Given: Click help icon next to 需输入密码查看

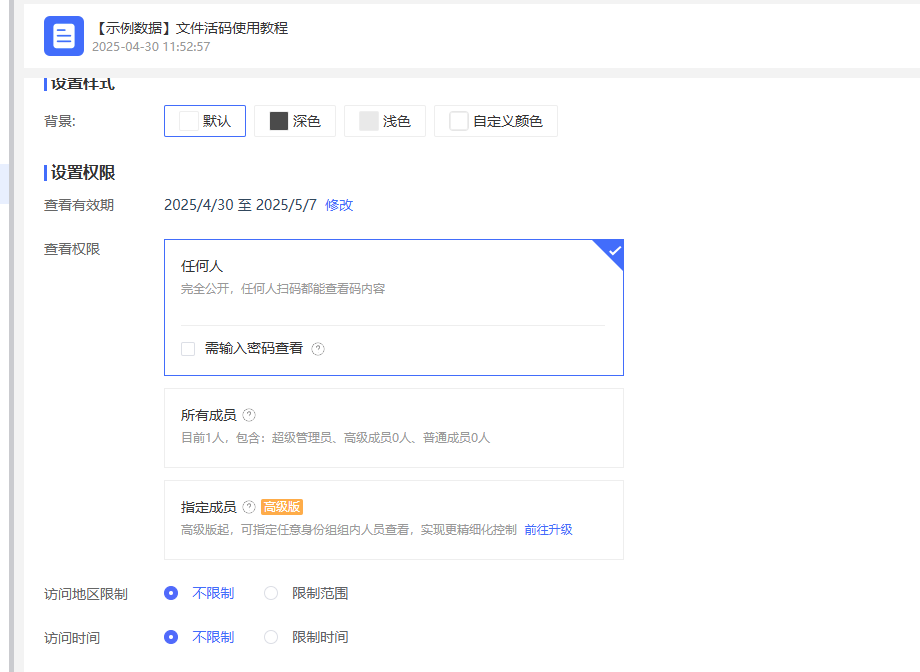Looking at the screenshot, I should tap(318, 349).
